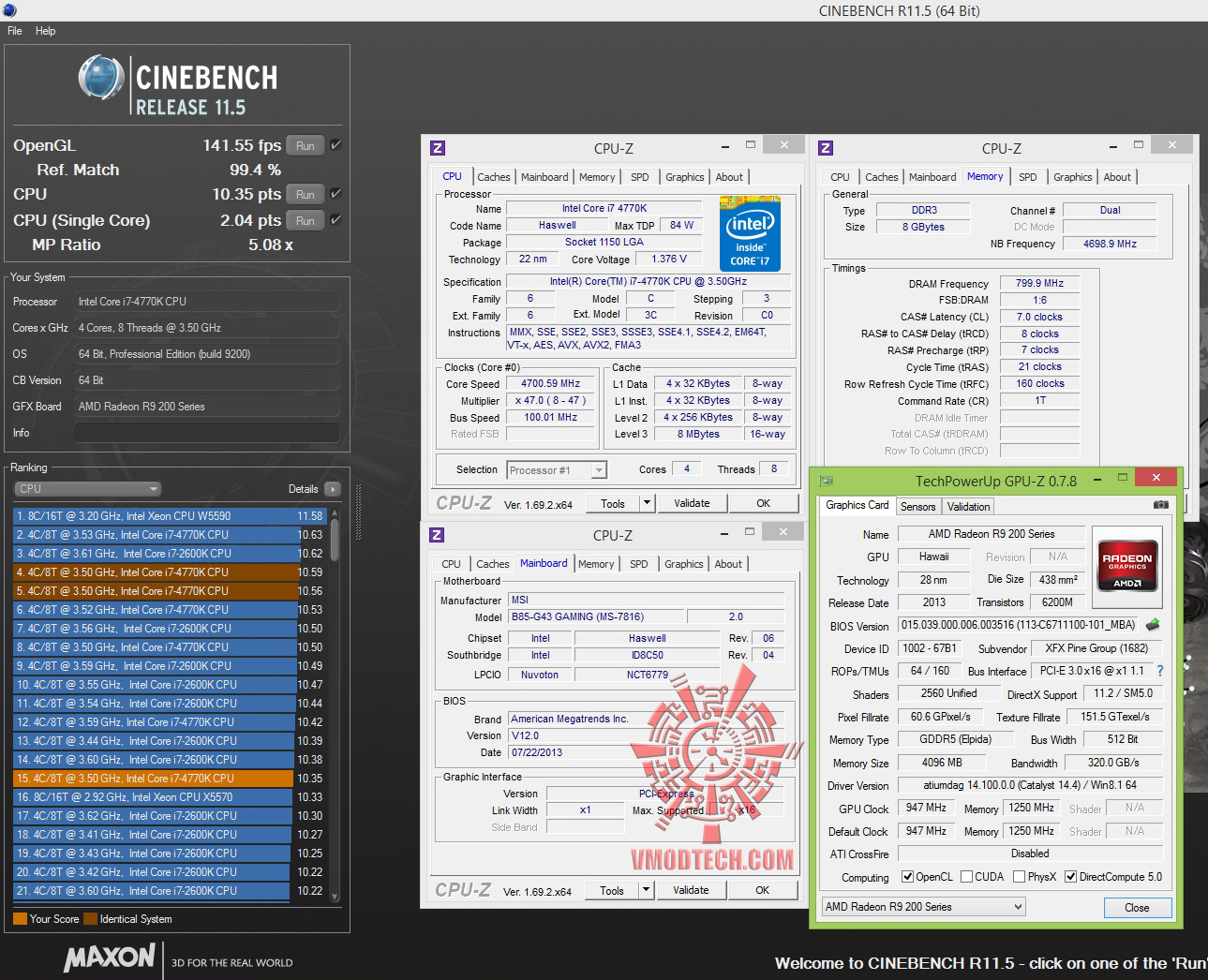Click the CPU-Z Z logo icon in the CPU window
This screenshot has width=1208, height=980.
coord(438,148)
